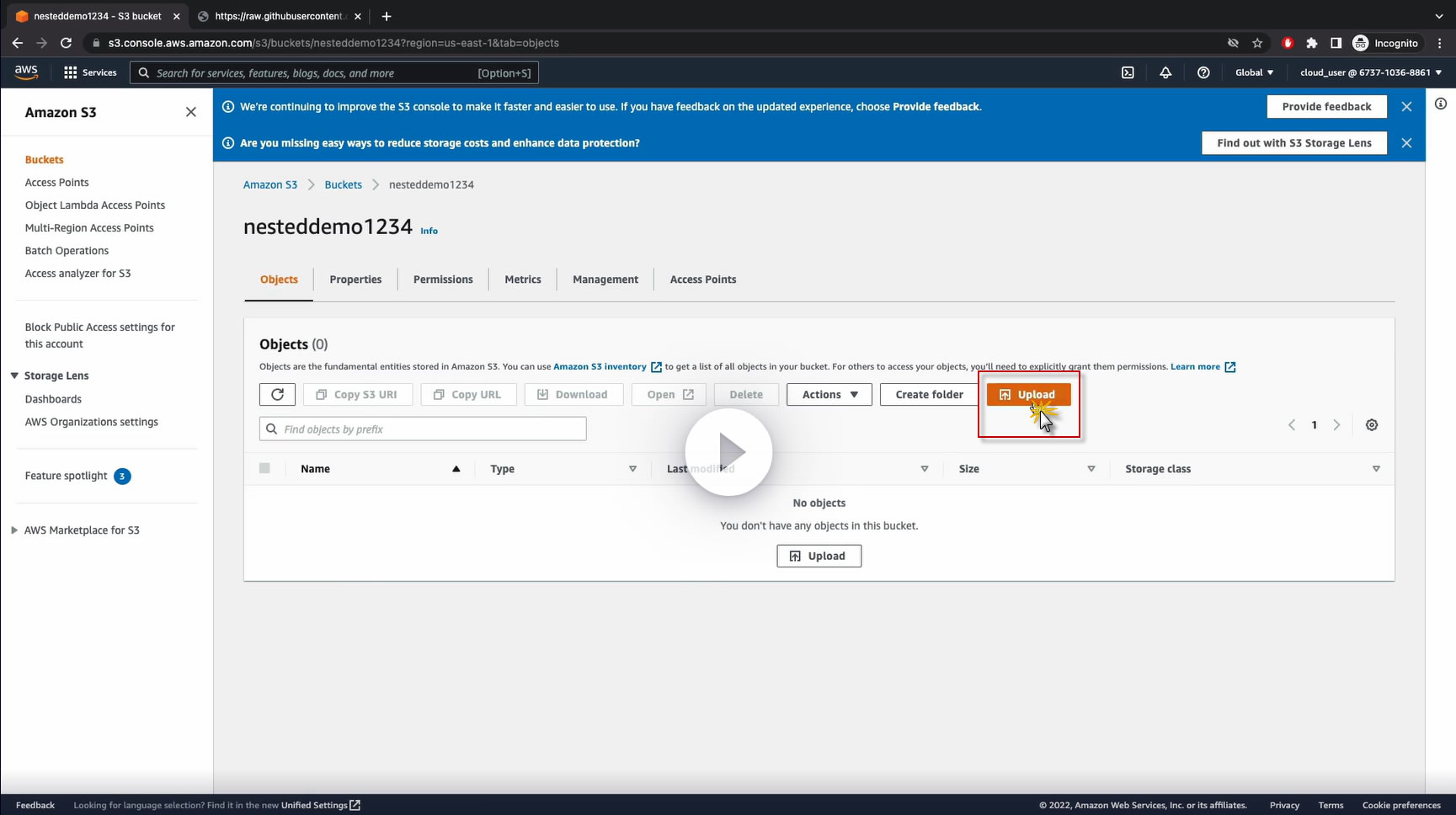Screen dimensions: 1456x815
Task: Play the video with center play button
Action: [x=728, y=452]
